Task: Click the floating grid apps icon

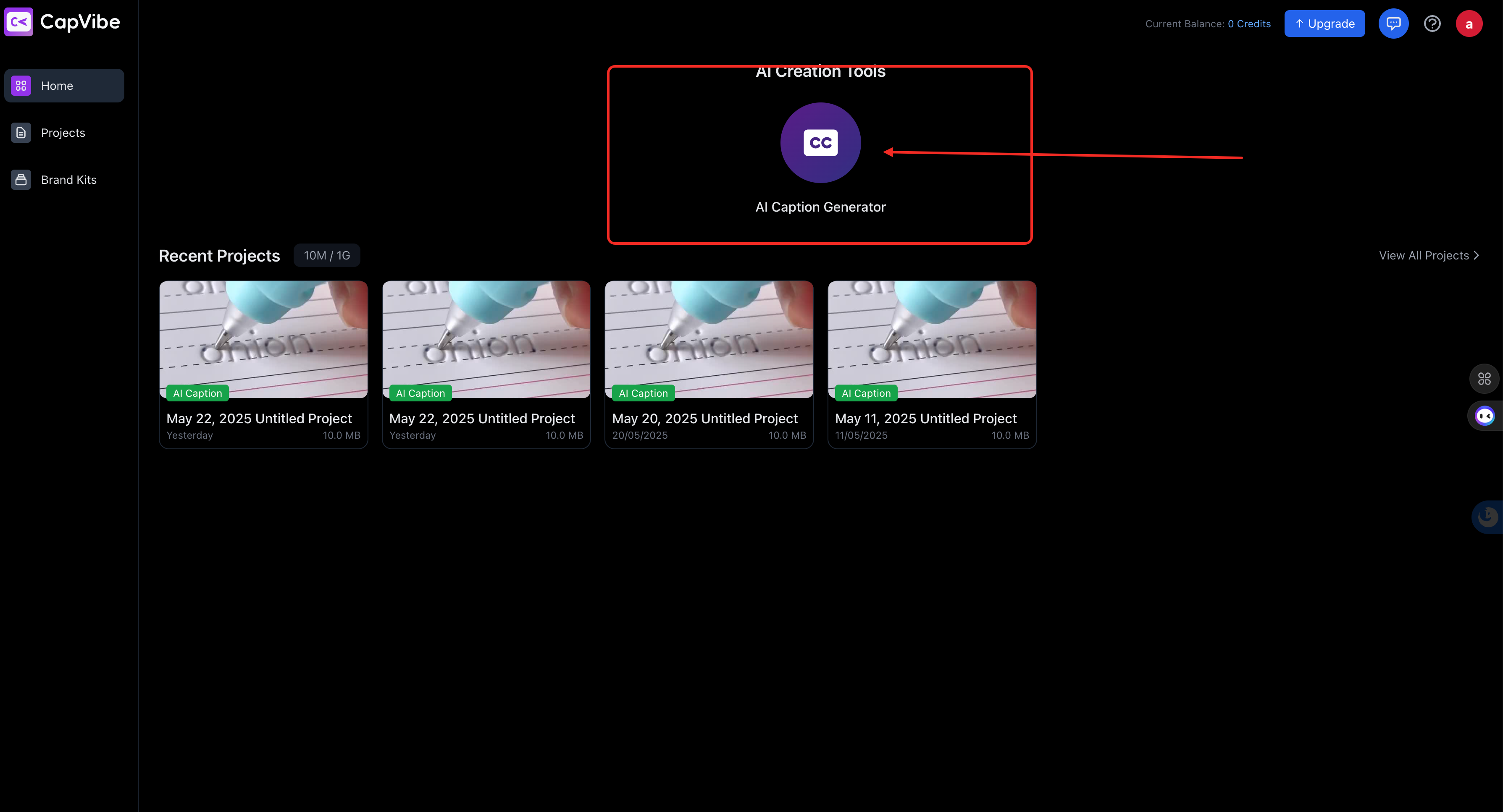Action: (1484, 379)
